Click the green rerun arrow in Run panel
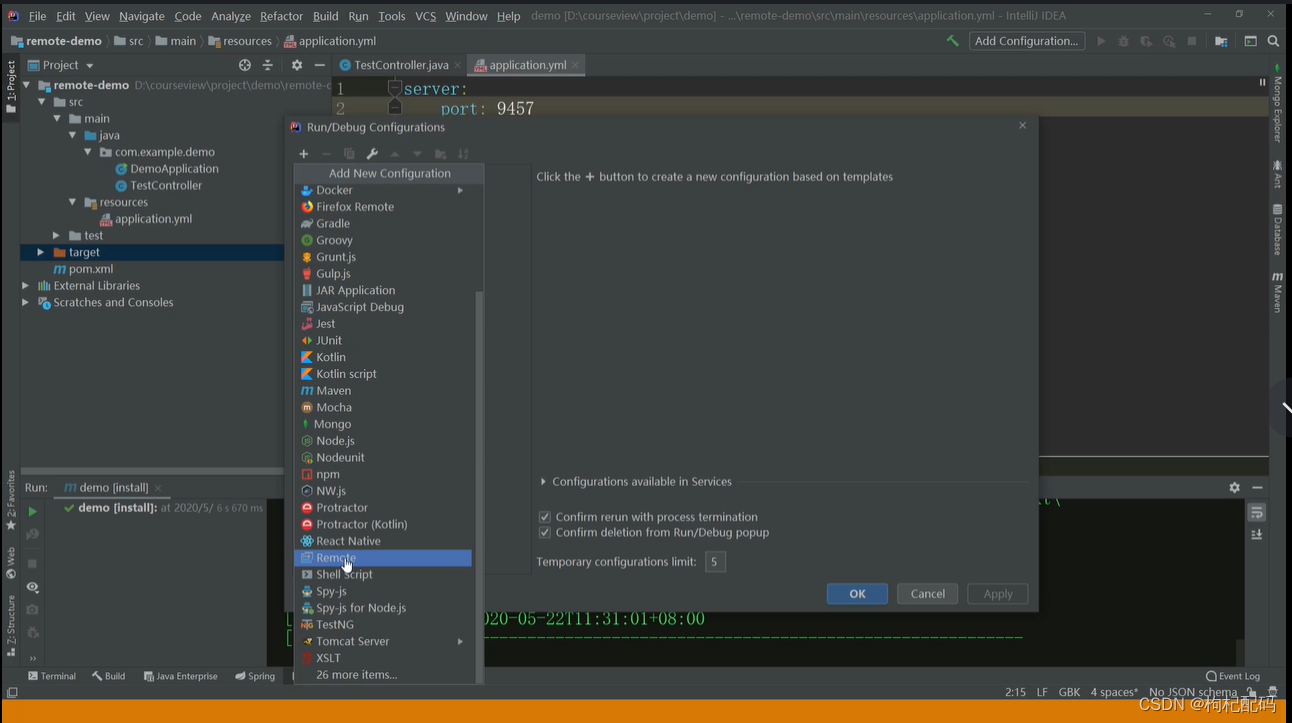 coord(32,511)
